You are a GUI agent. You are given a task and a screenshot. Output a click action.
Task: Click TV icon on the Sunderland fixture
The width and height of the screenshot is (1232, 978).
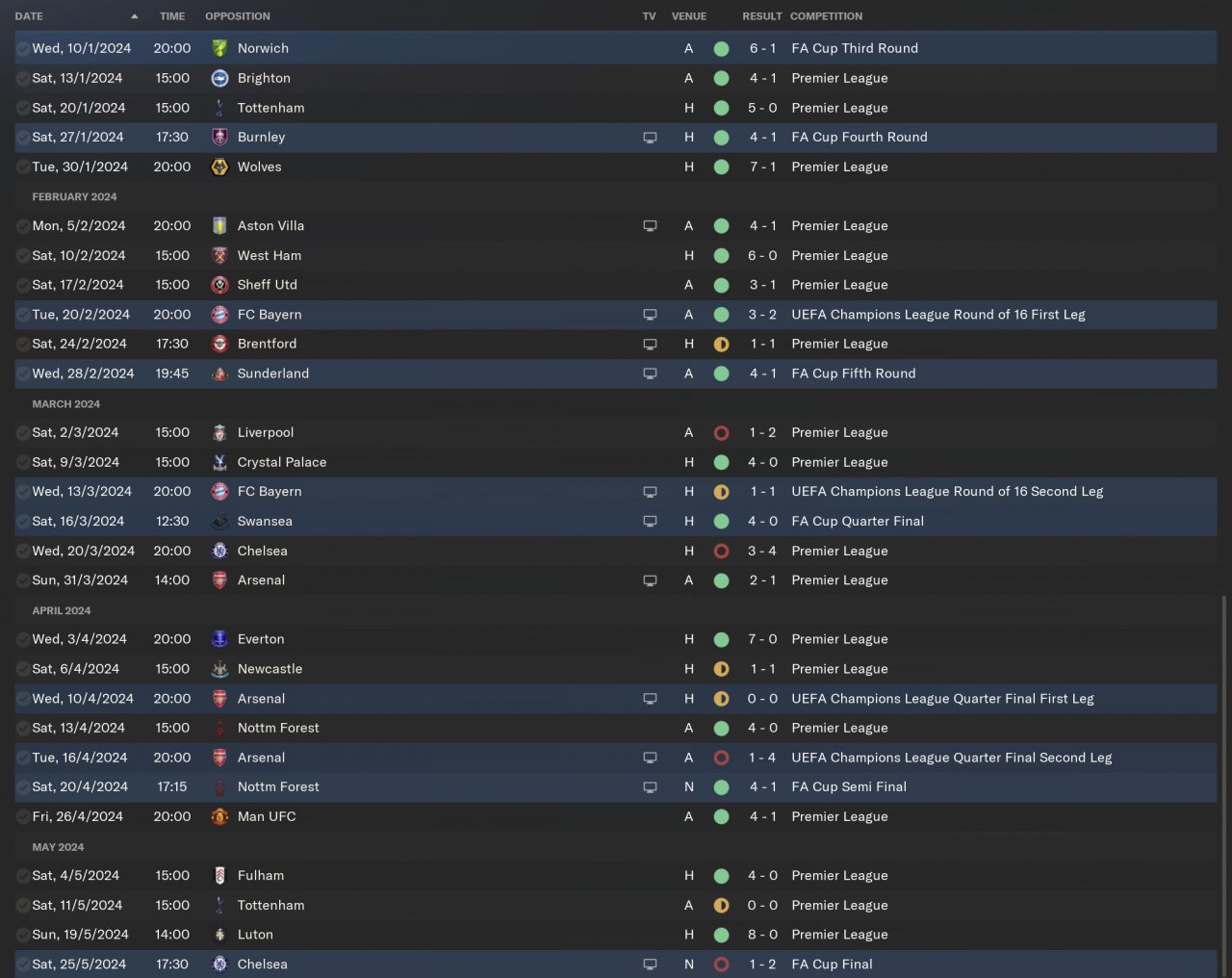pyautogui.click(x=650, y=373)
